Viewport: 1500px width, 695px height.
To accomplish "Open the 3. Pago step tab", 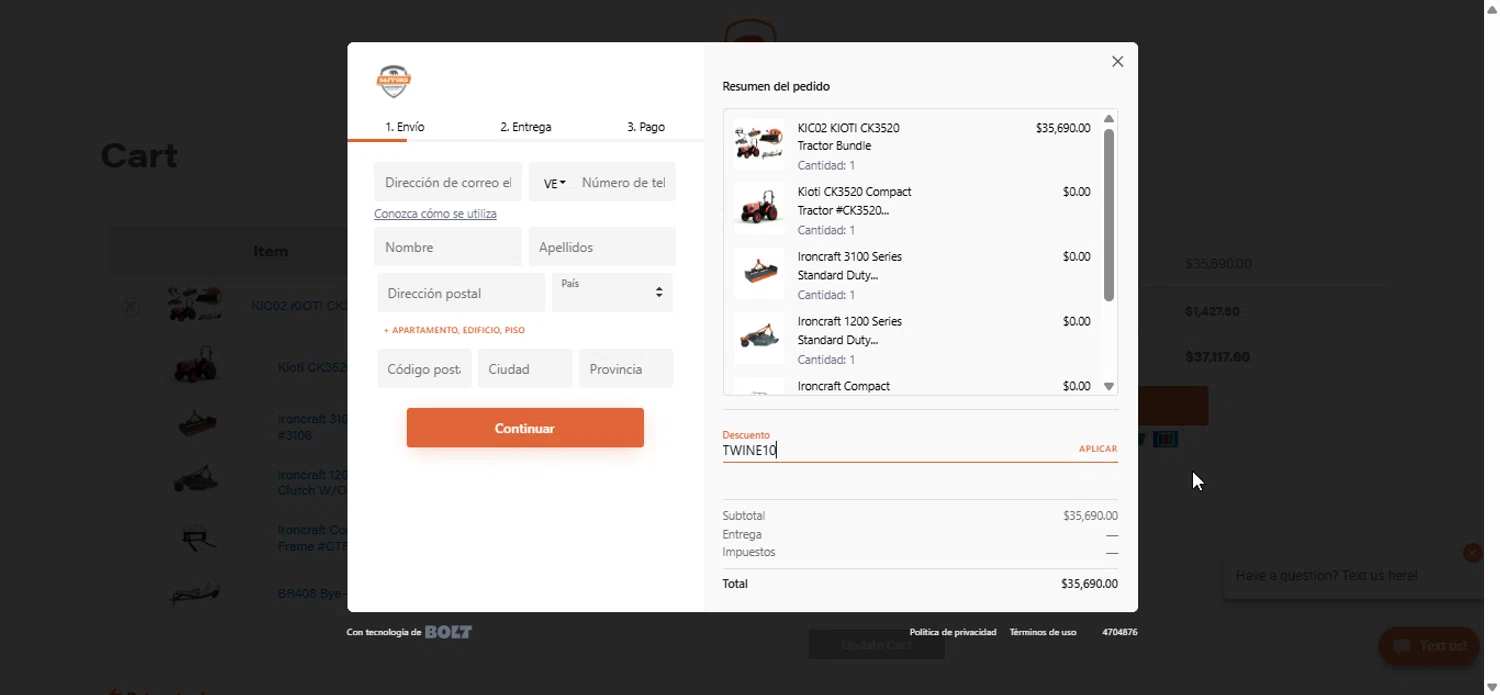I will [x=646, y=127].
